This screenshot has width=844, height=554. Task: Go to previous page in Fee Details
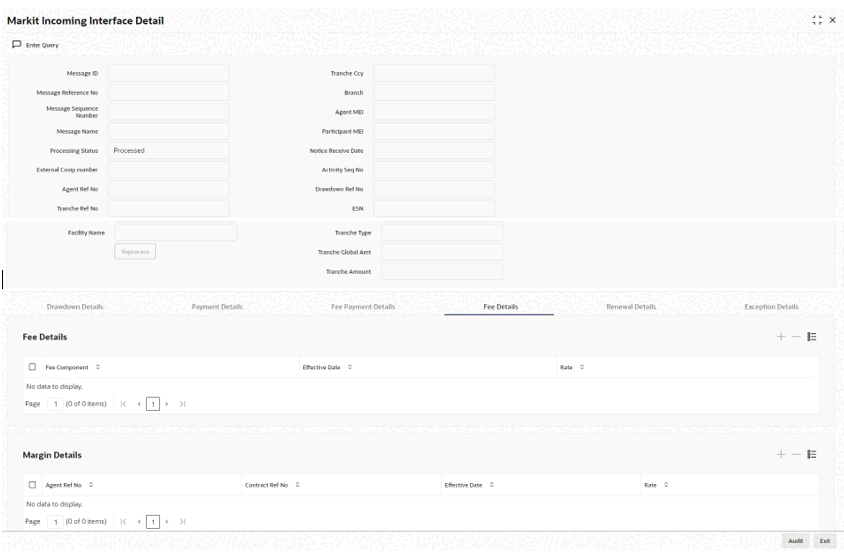pyautogui.click(x=139, y=404)
